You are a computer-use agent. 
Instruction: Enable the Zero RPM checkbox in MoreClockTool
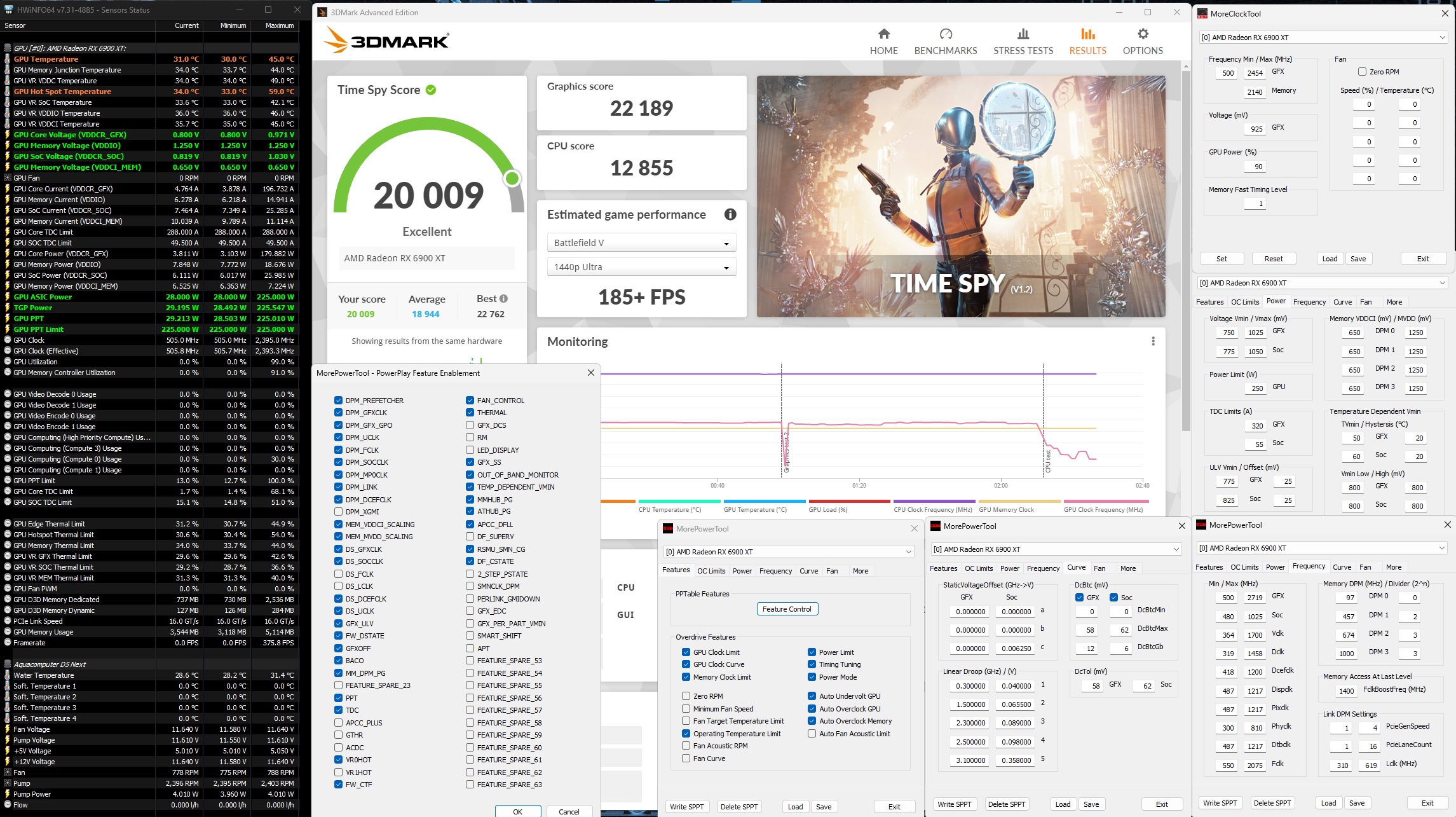point(1362,72)
